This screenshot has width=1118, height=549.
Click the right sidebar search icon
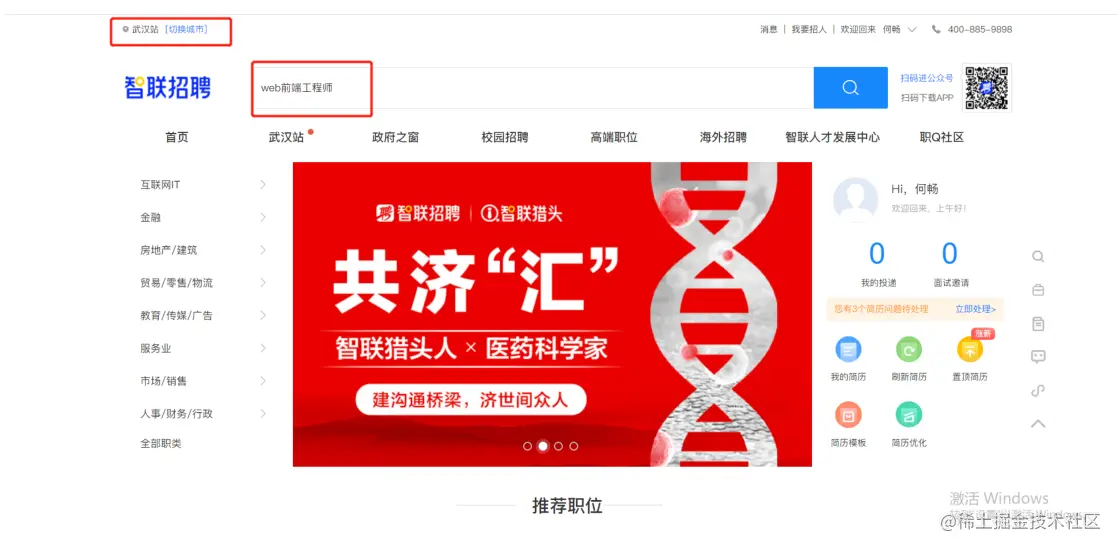(x=1038, y=257)
